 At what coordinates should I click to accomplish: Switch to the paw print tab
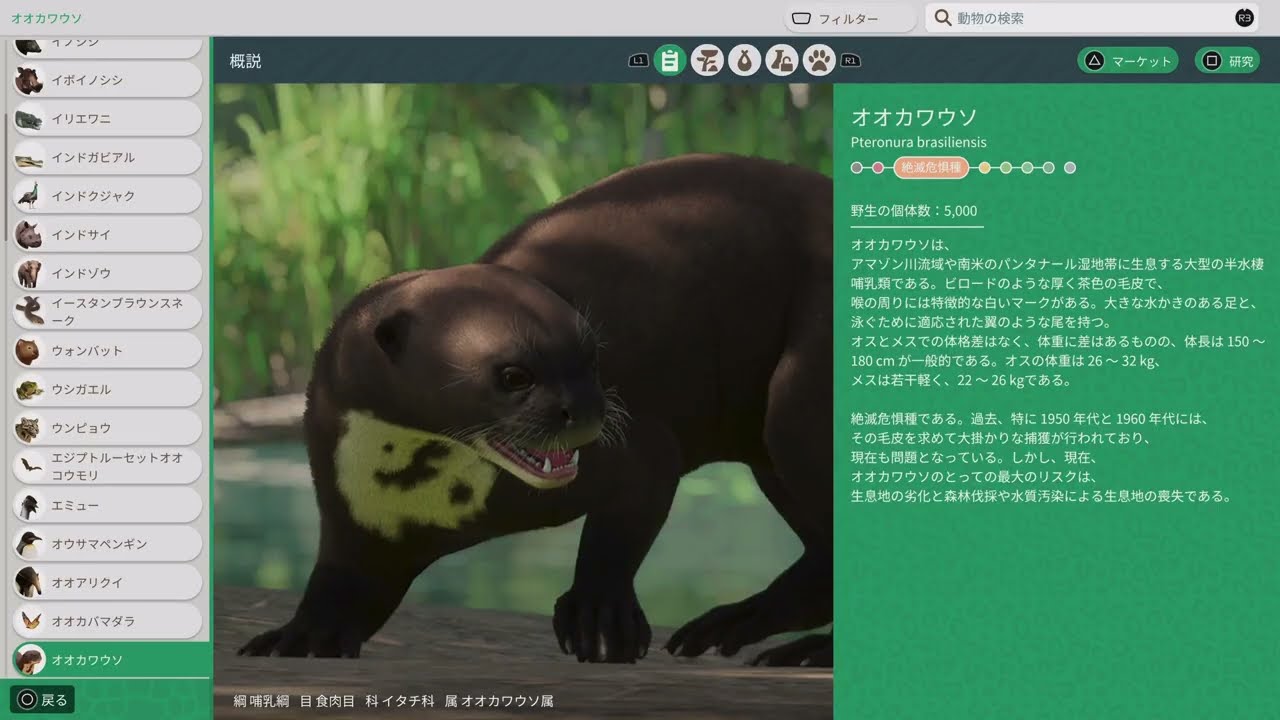click(x=819, y=60)
